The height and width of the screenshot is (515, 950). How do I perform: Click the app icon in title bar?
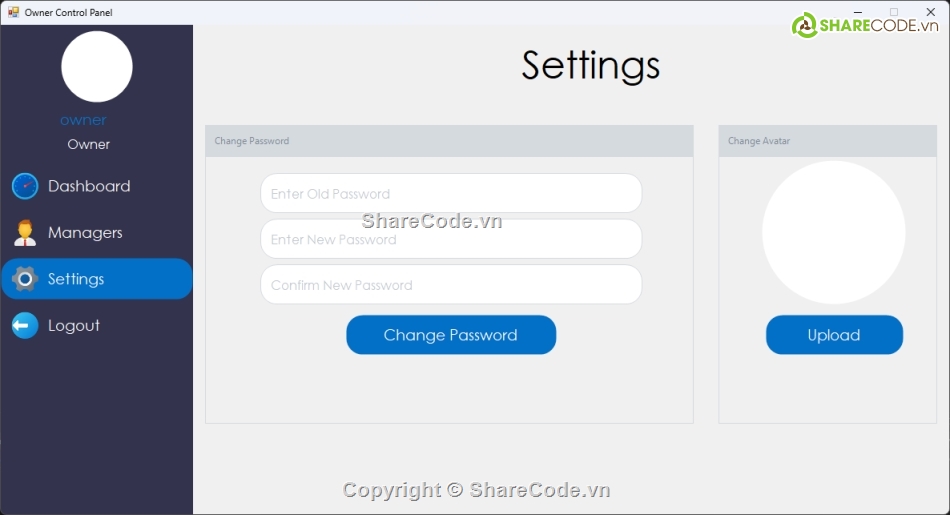13,12
